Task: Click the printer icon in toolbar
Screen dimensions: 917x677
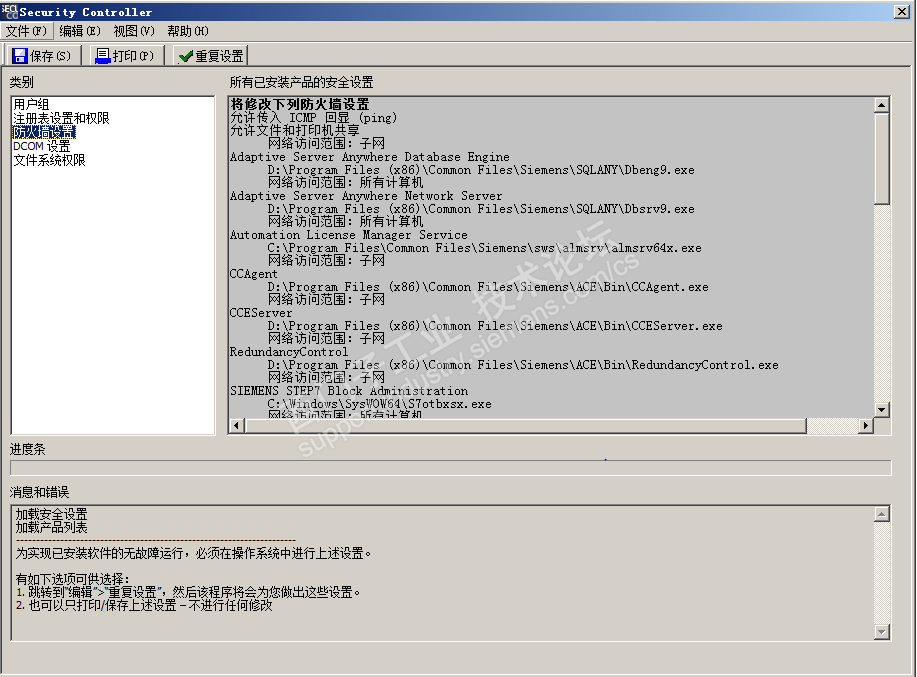Action: pos(103,56)
